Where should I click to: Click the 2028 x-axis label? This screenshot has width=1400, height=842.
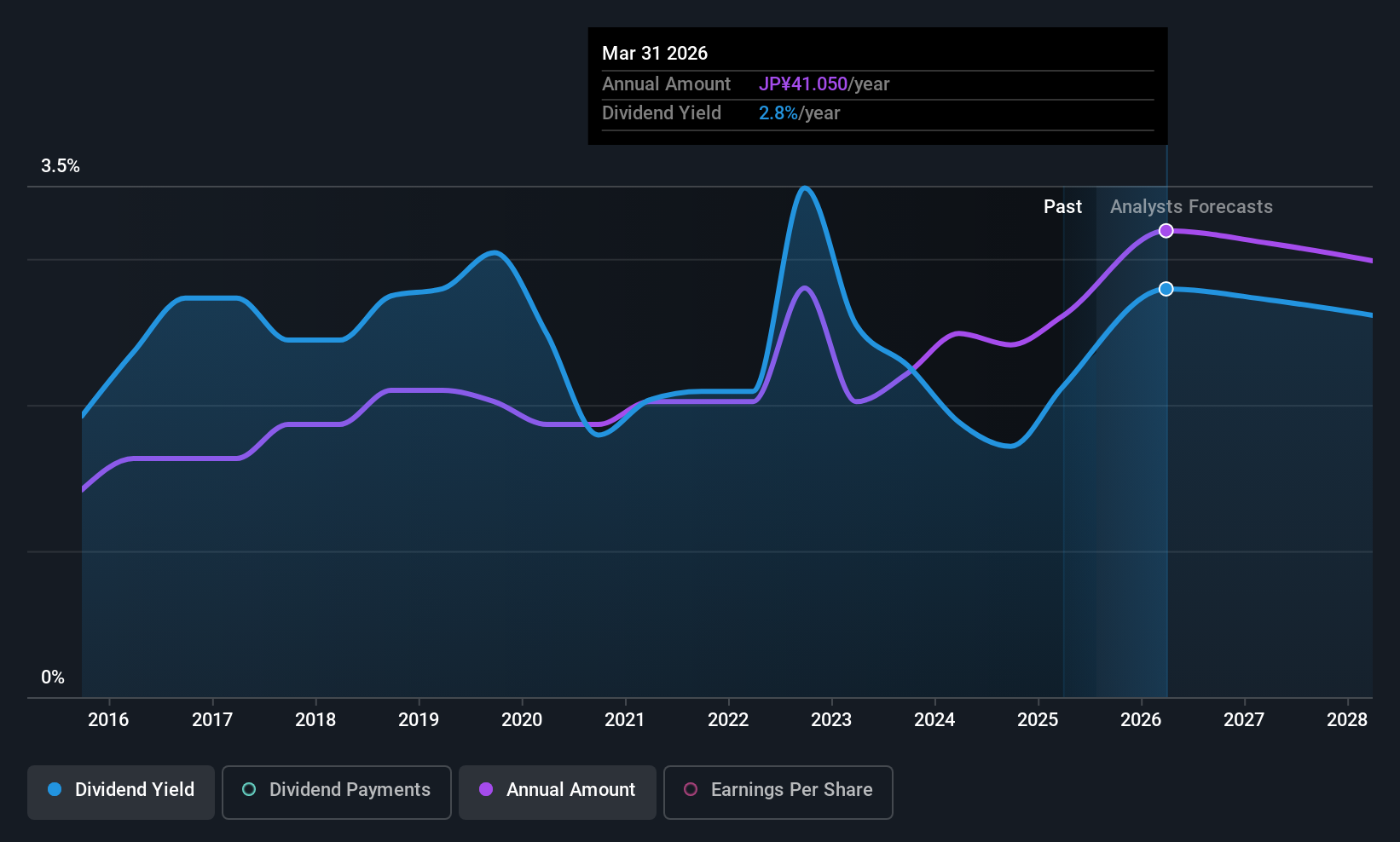coord(1347,719)
